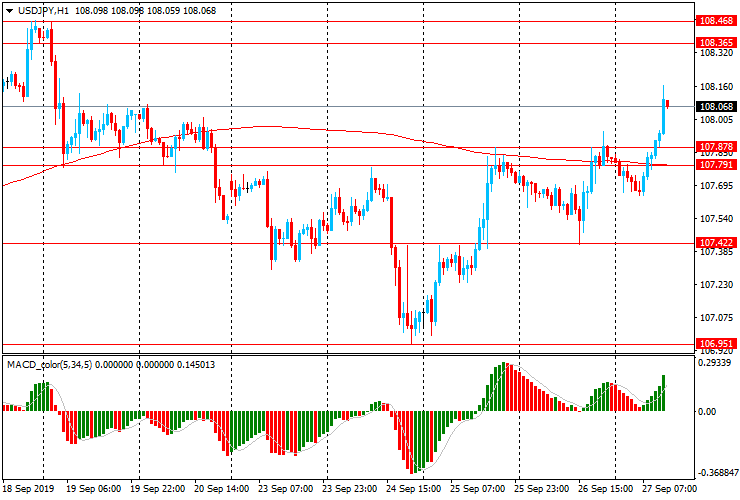
Task: Open the chart menu triangle beside USDJPY,H1
Action: (9, 11)
